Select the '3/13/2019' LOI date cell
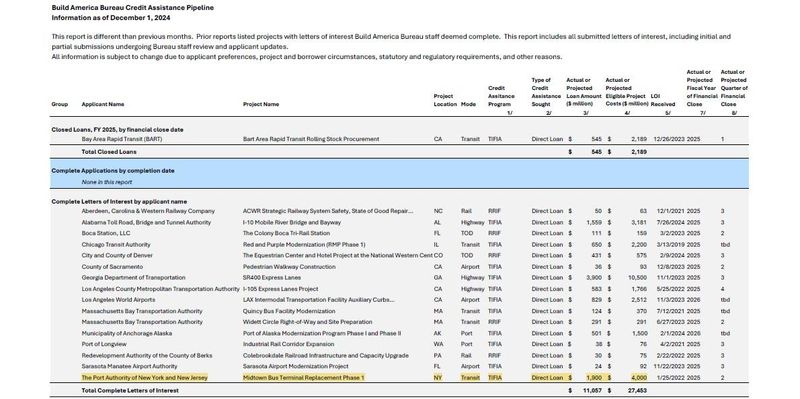 coord(671,244)
